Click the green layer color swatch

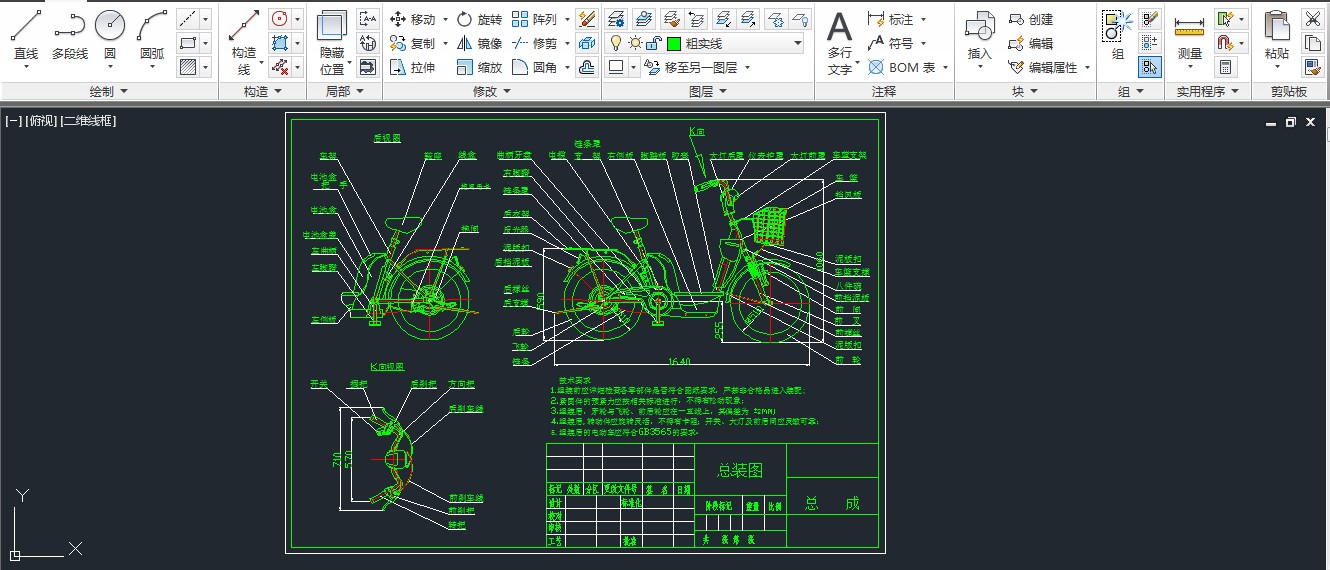674,43
